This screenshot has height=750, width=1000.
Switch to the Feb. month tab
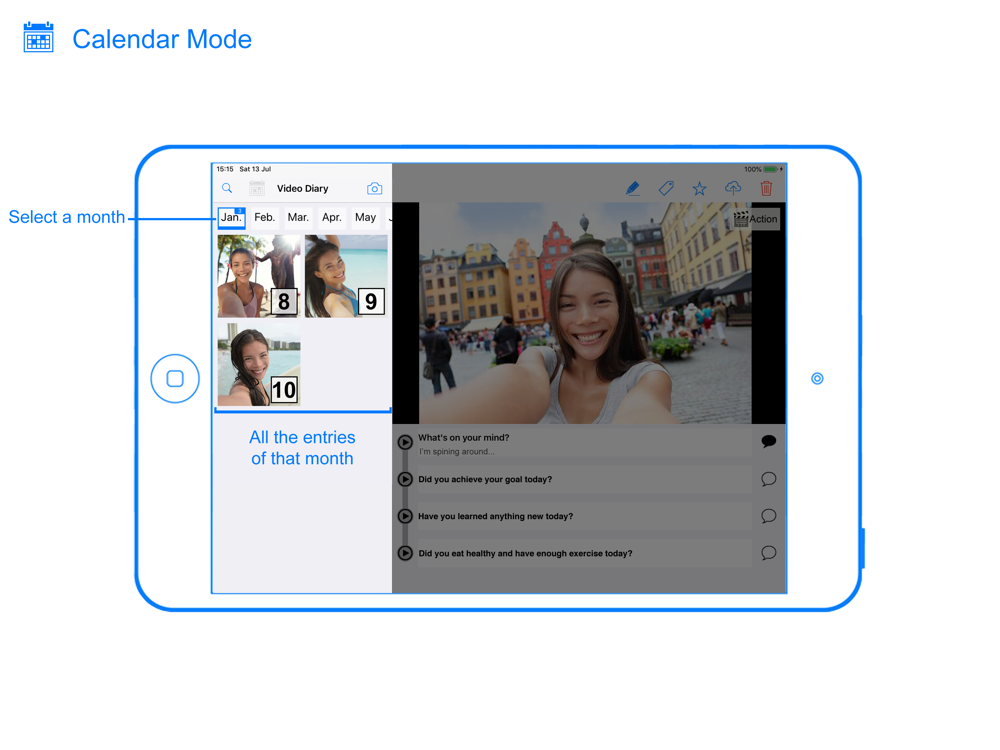[264, 217]
